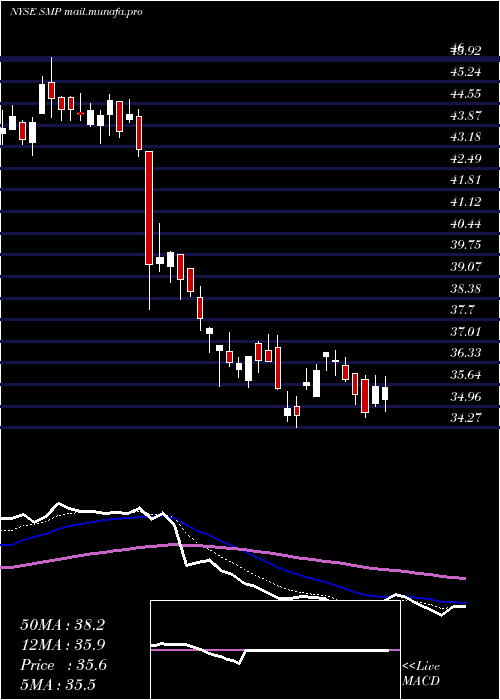Select the 34.96 price axis label
The height and width of the screenshot is (700, 500).
(x=466, y=396)
